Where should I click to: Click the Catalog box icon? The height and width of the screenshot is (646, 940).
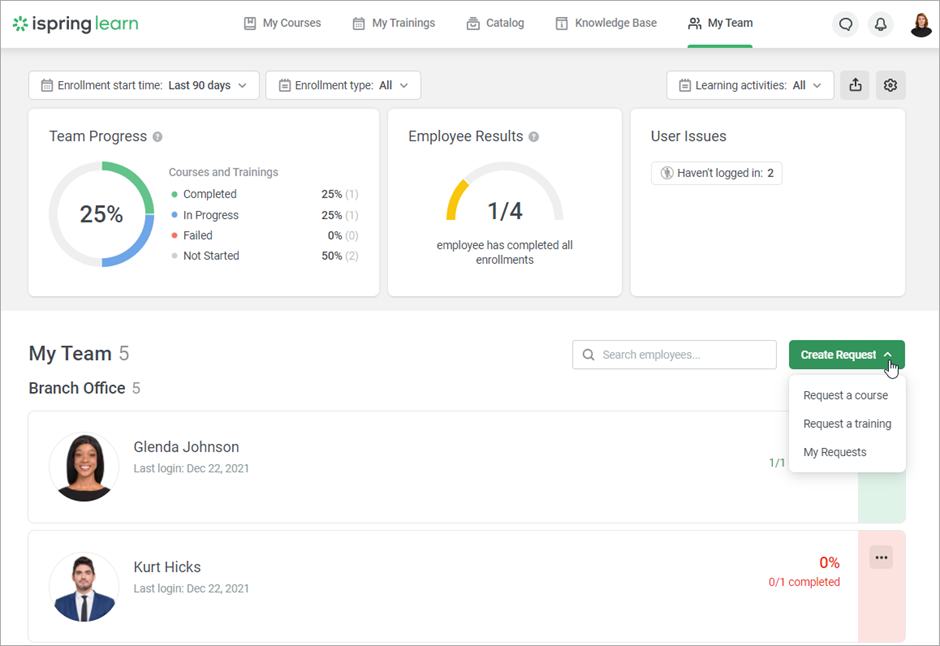tap(473, 23)
